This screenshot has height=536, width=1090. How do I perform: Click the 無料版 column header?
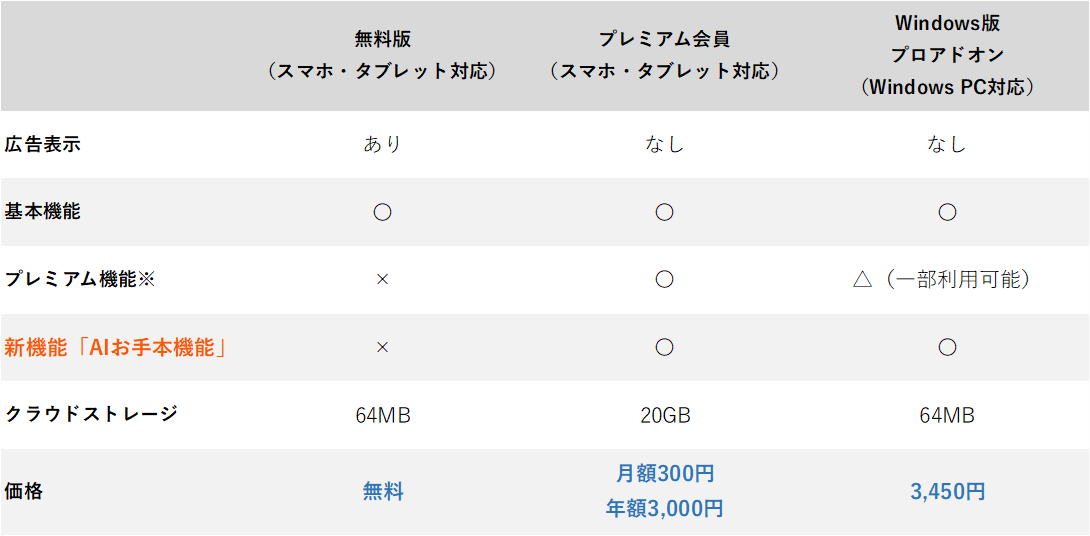click(x=382, y=39)
